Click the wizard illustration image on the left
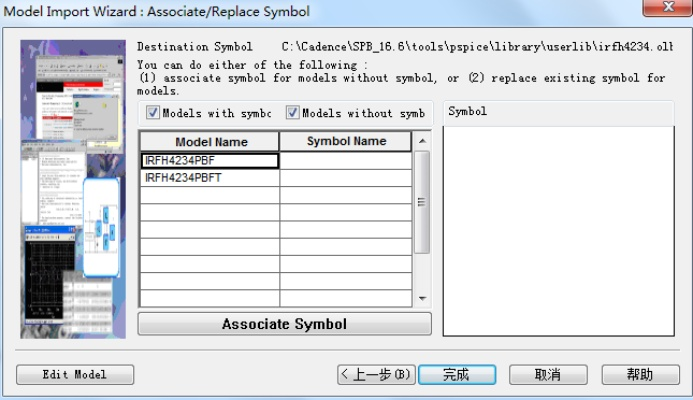Viewport: 693px width, 400px height. coord(73,190)
